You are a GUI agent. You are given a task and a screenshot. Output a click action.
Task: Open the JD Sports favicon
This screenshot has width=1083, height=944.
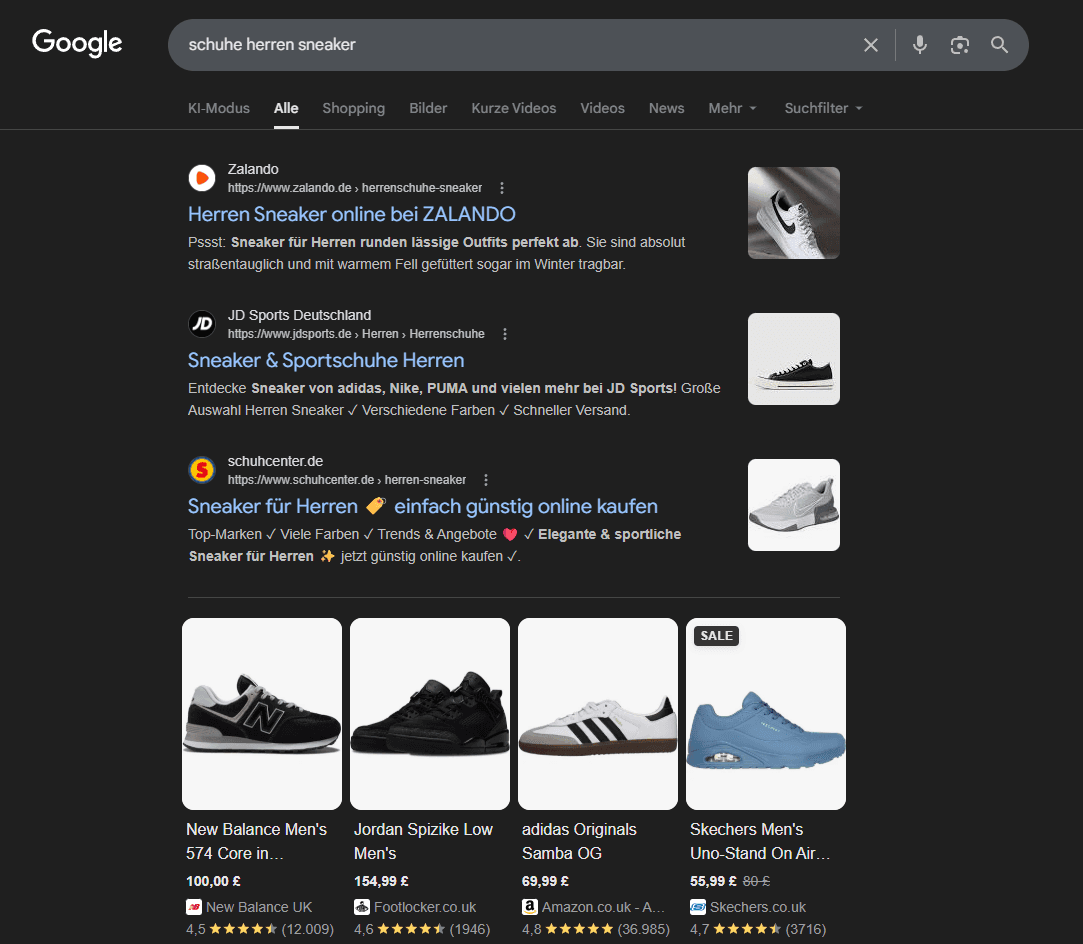(202, 324)
